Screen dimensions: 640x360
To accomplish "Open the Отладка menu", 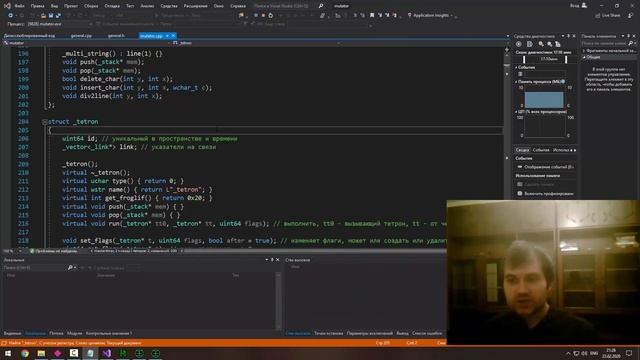I will tap(112, 6).
